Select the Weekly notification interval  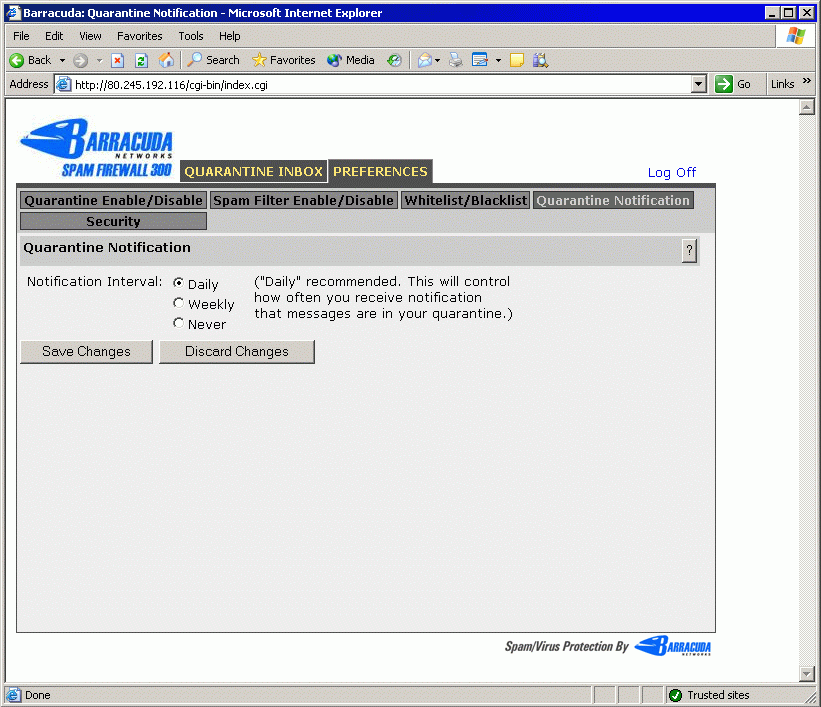[179, 303]
